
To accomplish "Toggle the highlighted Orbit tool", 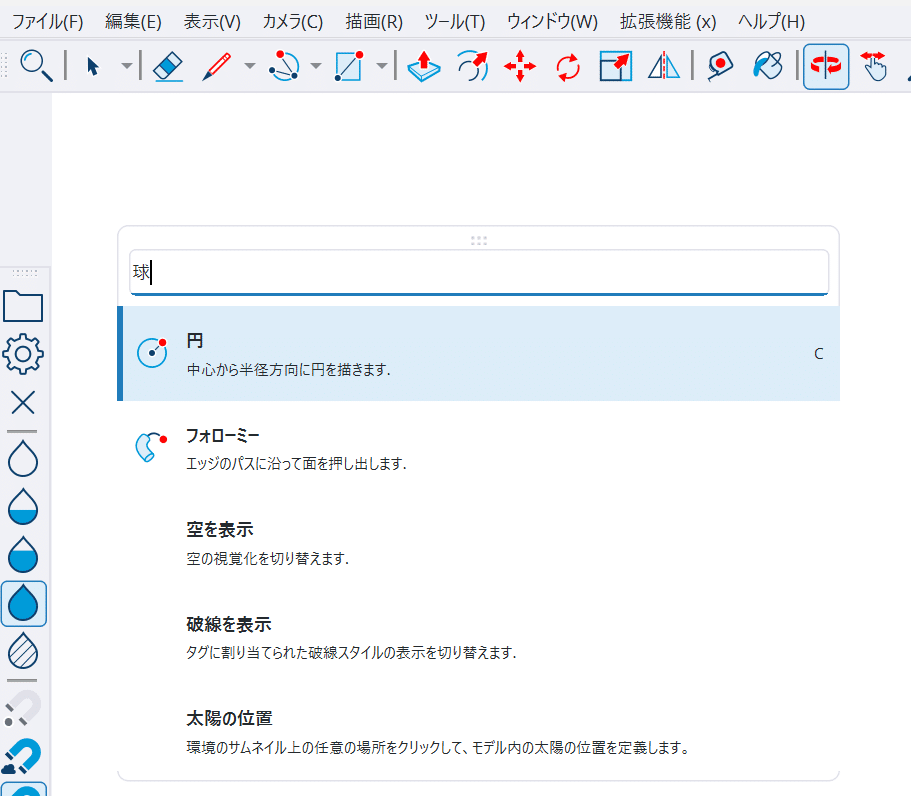I will [x=826, y=66].
